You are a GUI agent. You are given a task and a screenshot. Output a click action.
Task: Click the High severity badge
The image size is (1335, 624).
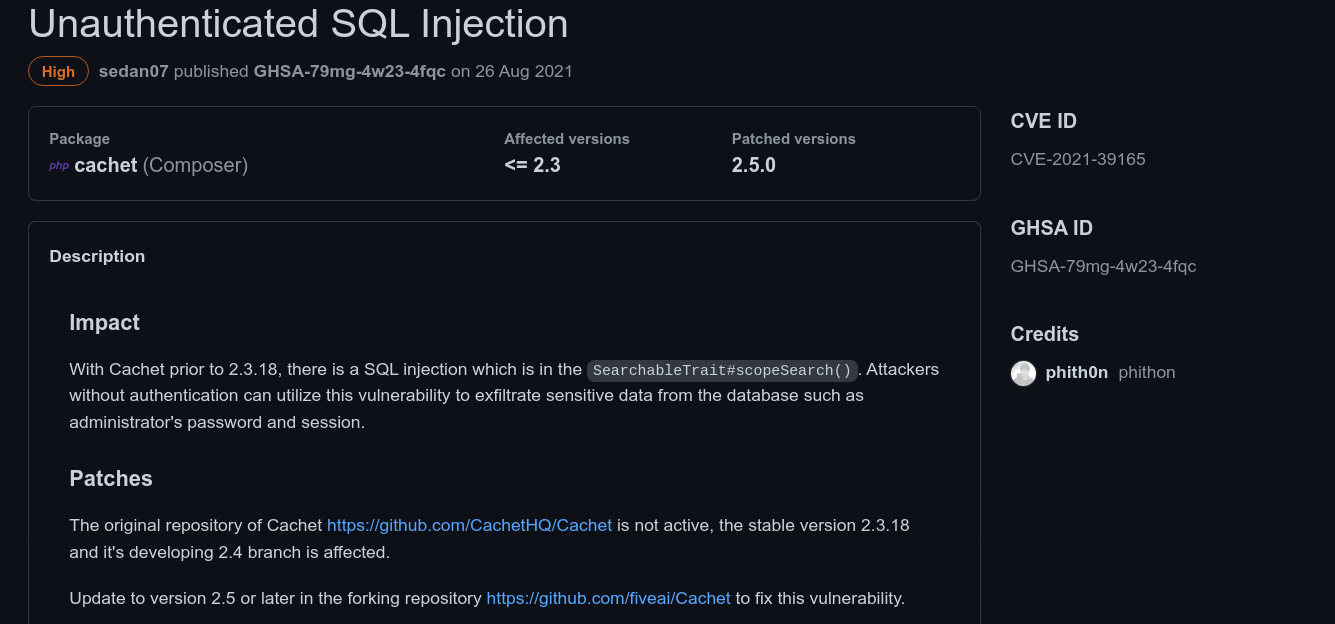tap(58, 72)
